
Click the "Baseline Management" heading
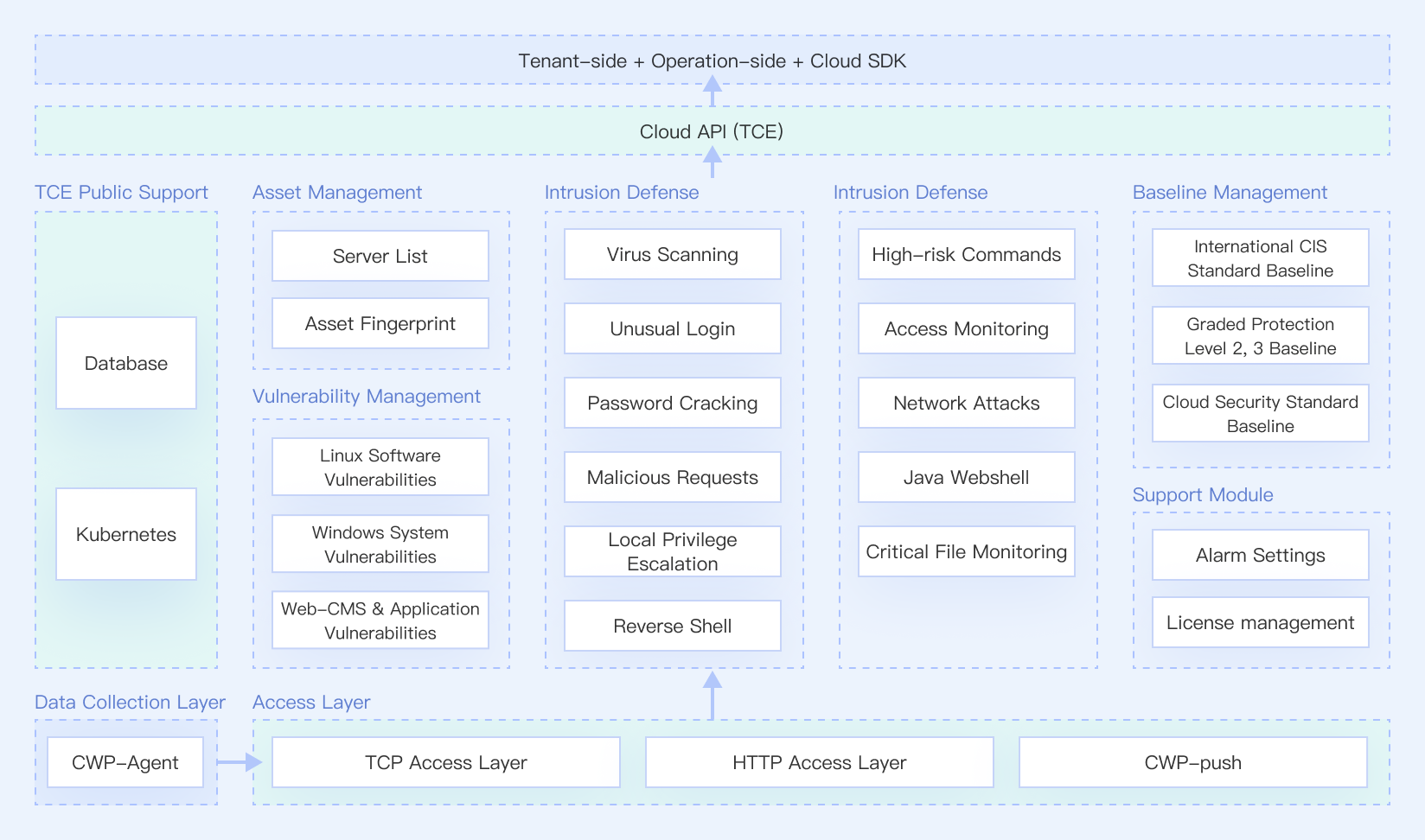point(1230,192)
